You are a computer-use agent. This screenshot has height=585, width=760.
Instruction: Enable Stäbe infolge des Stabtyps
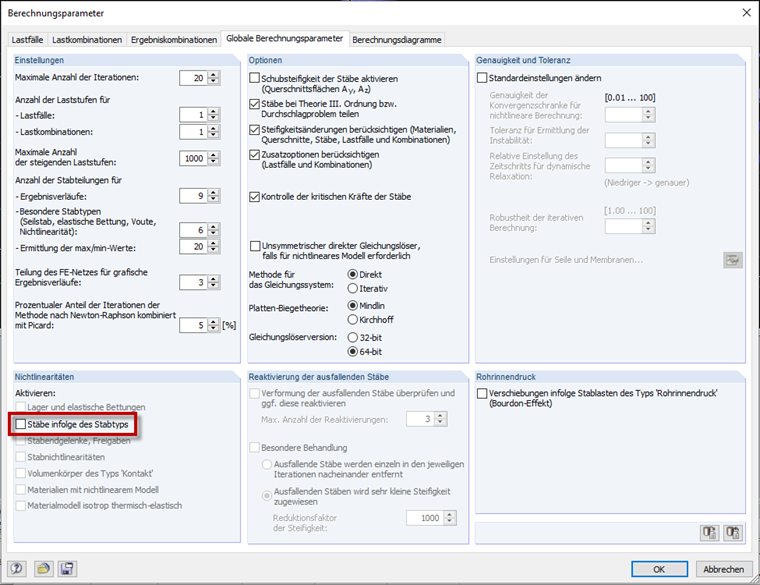[20, 424]
